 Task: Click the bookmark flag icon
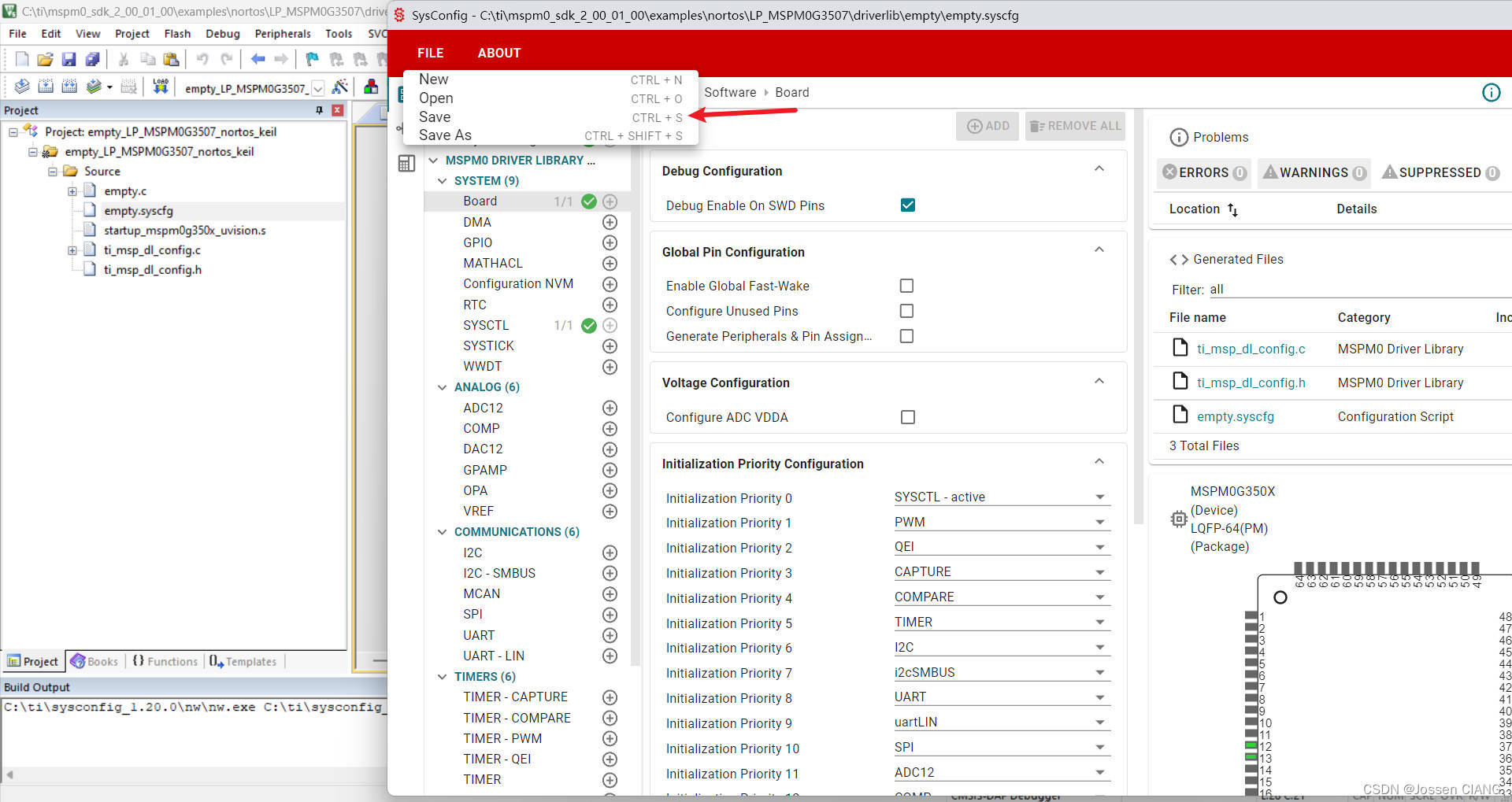[313, 59]
